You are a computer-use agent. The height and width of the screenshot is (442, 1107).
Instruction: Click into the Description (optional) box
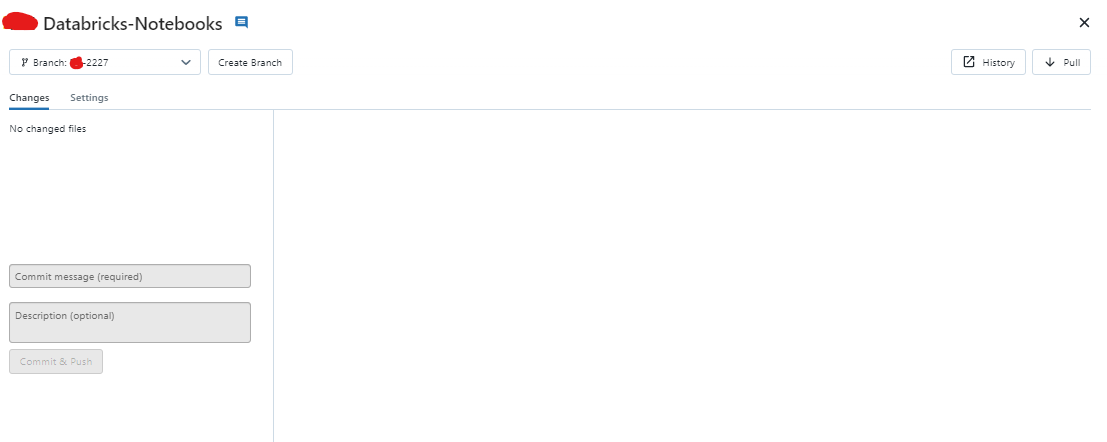tap(130, 322)
